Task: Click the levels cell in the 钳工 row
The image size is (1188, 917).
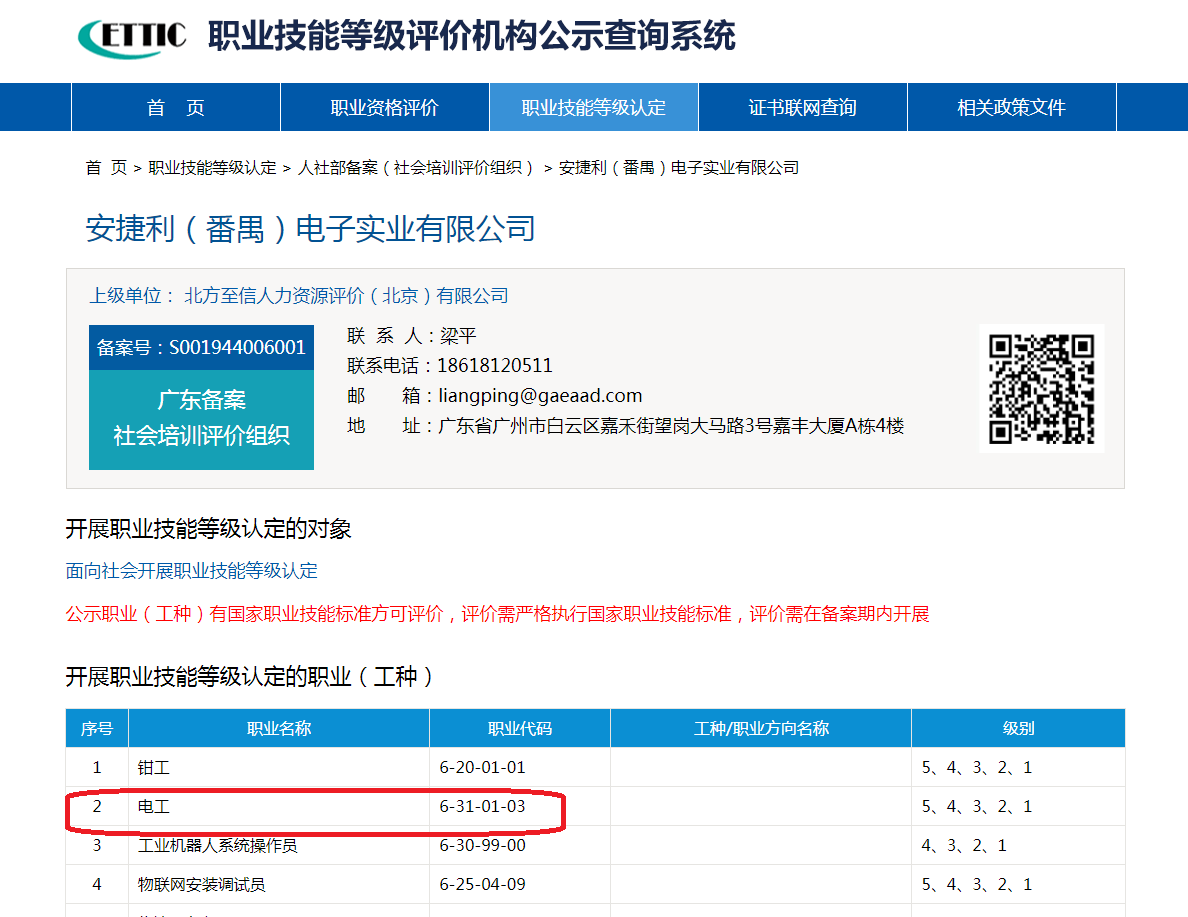Action: (1018, 768)
